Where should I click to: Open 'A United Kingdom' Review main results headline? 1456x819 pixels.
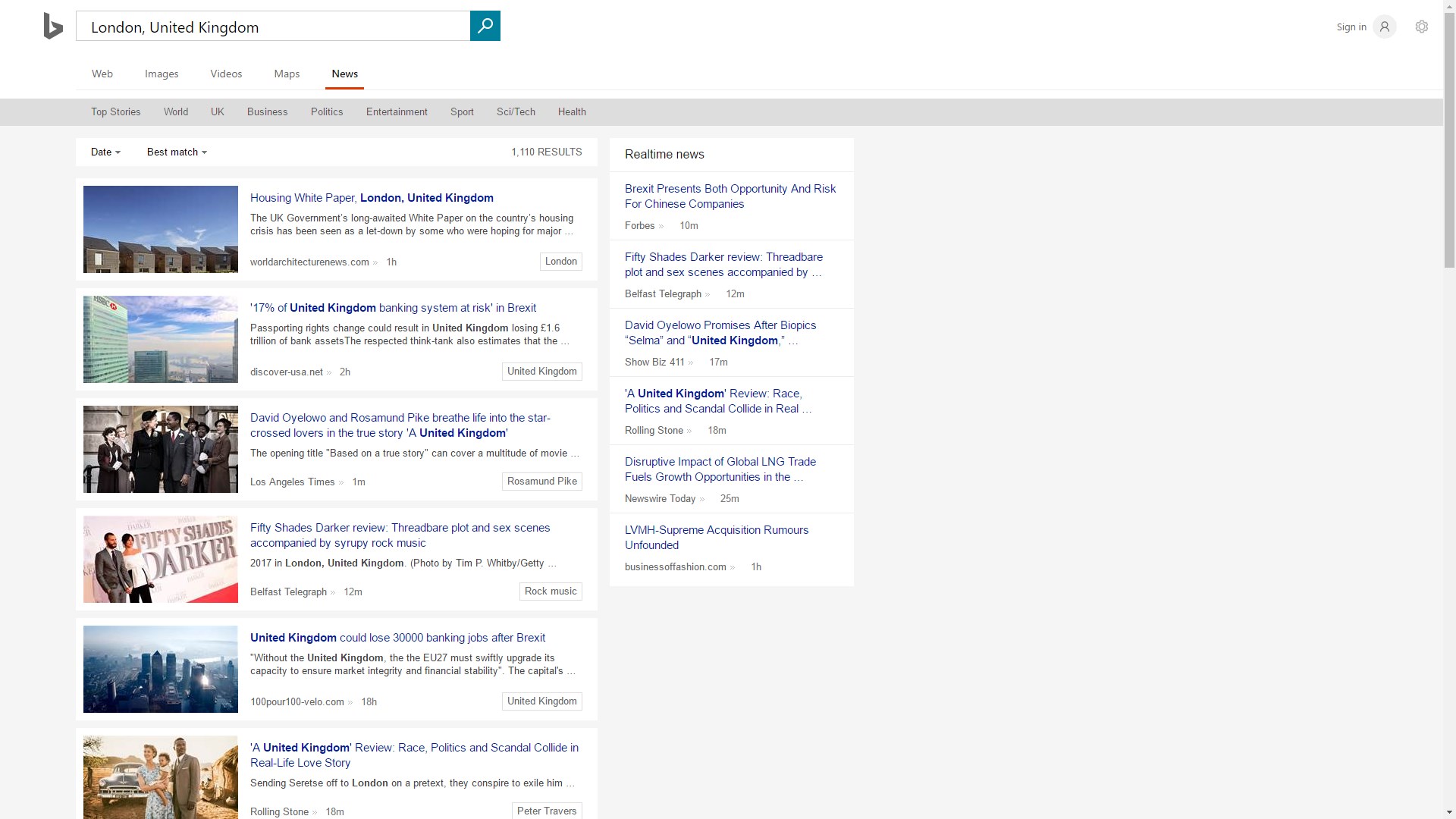click(x=414, y=755)
